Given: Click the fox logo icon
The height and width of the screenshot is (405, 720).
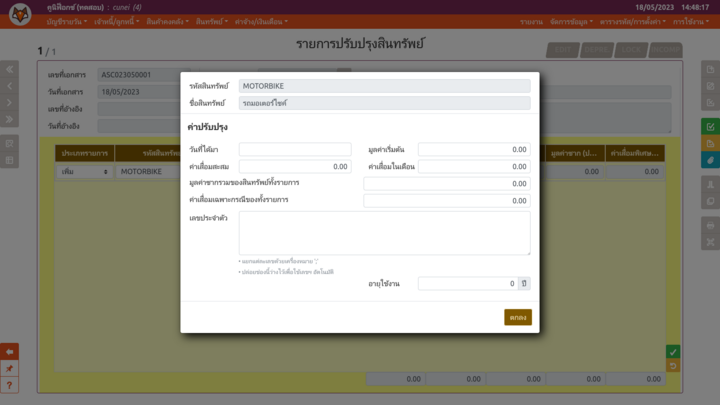Looking at the screenshot, I should coord(20,14).
